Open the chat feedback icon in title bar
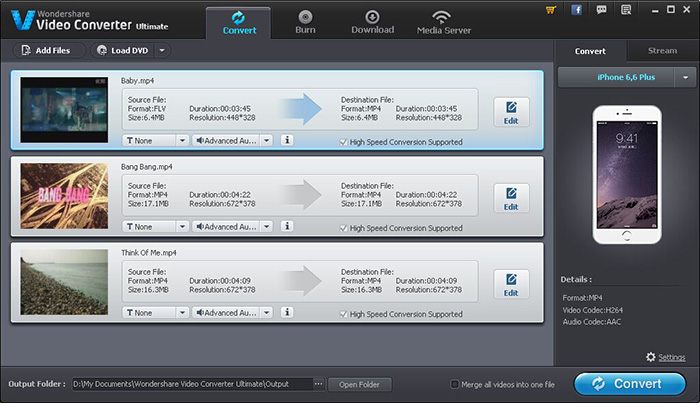Viewport: 700px width, 403px height. click(x=601, y=10)
